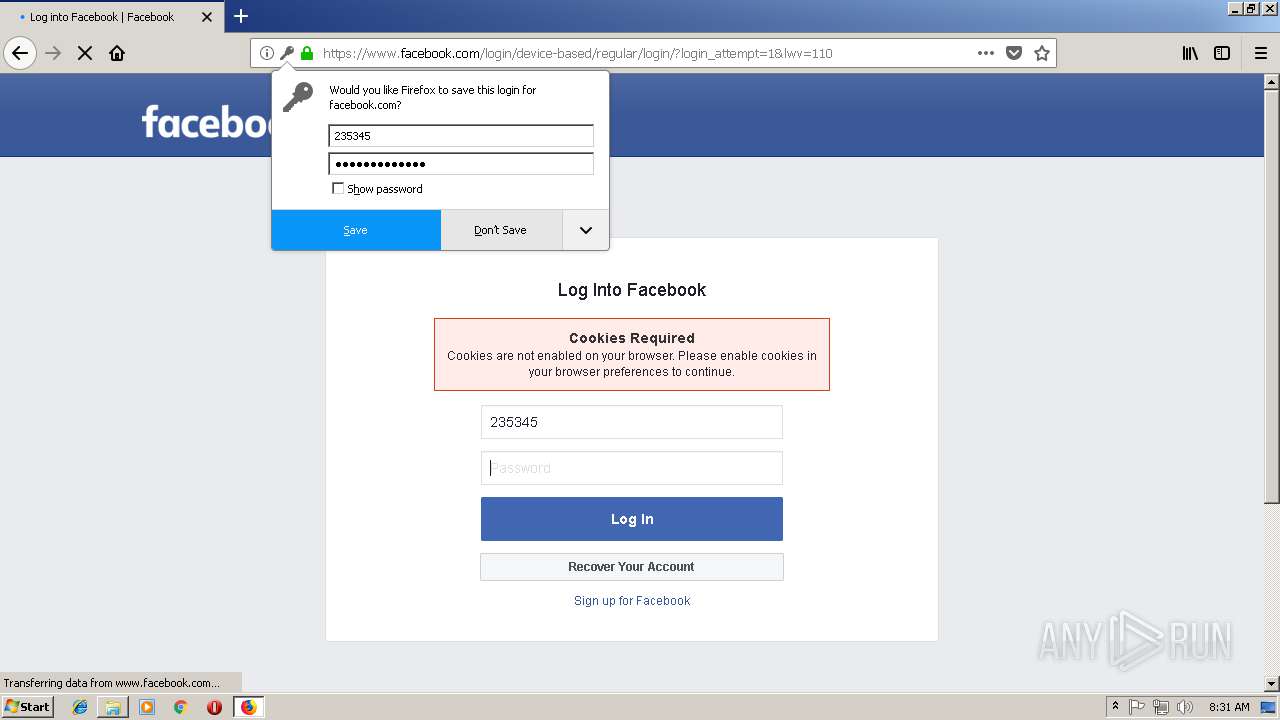Open the Firefox hamburger menu
Viewport: 1280px width, 720px height.
click(1261, 53)
